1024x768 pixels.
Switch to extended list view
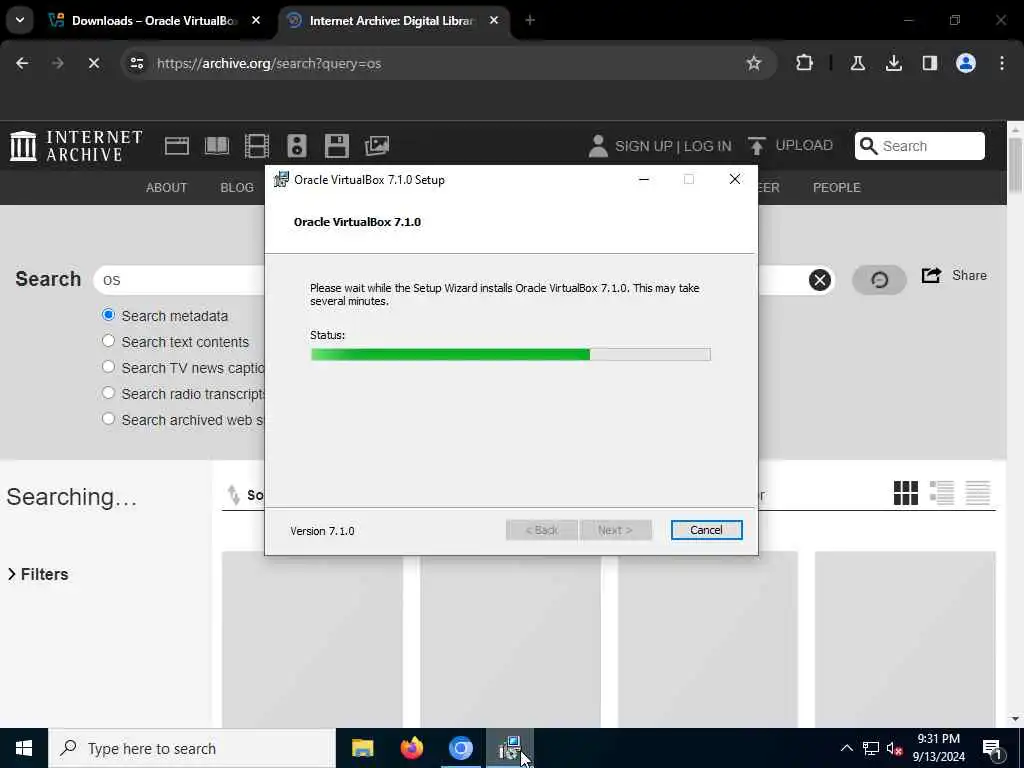coord(942,493)
